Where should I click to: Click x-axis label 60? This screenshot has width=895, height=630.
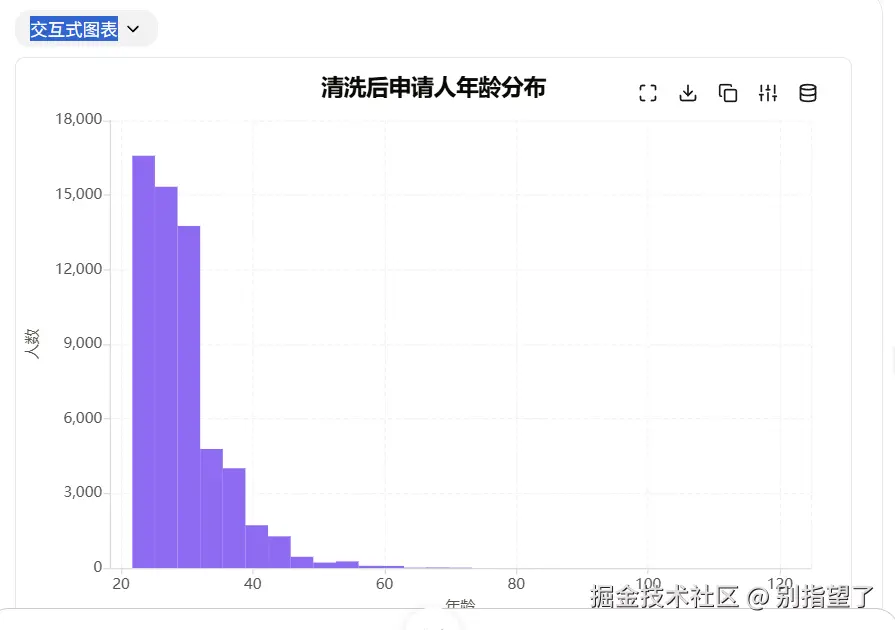coord(384,584)
